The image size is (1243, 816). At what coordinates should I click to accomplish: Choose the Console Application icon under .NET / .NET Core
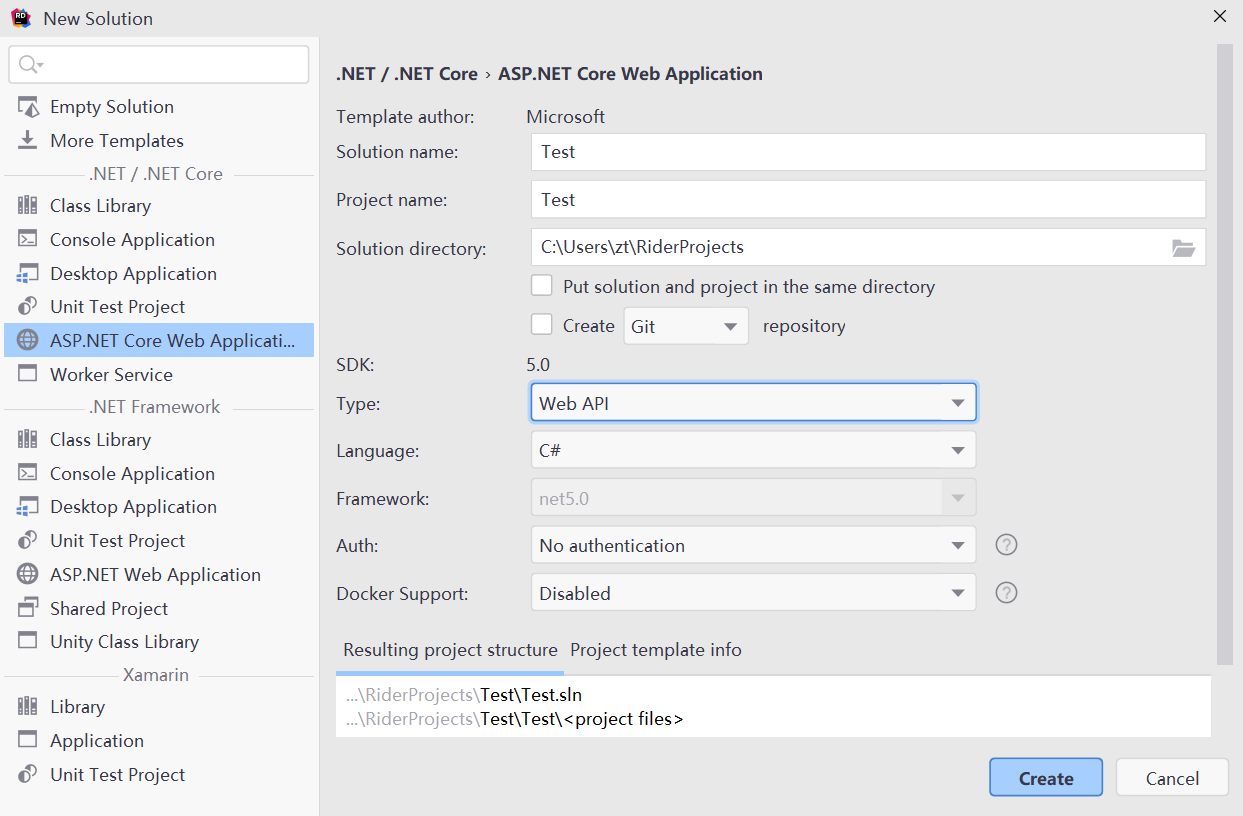[x=28, y=240]
